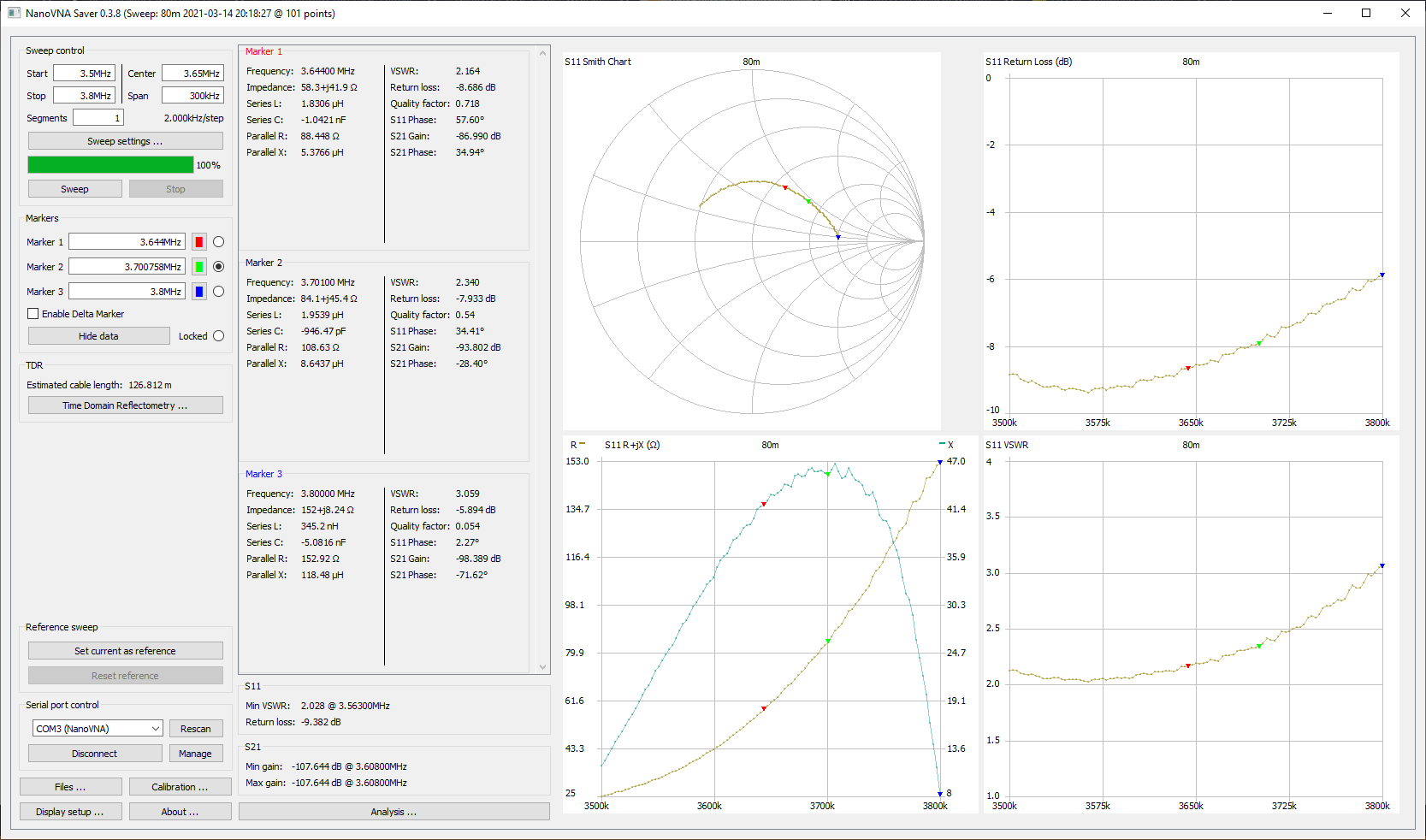Click the green Marker 2 color swatch

pos(199,267)
